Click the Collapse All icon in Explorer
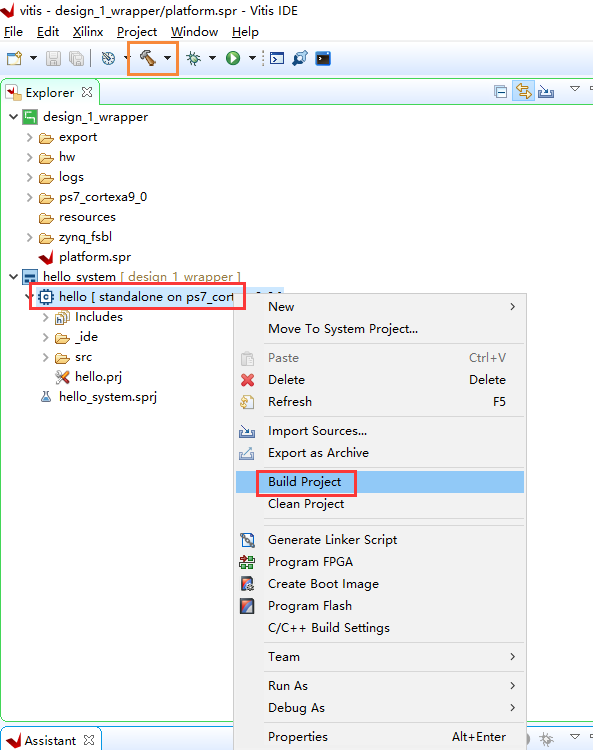 501,91
